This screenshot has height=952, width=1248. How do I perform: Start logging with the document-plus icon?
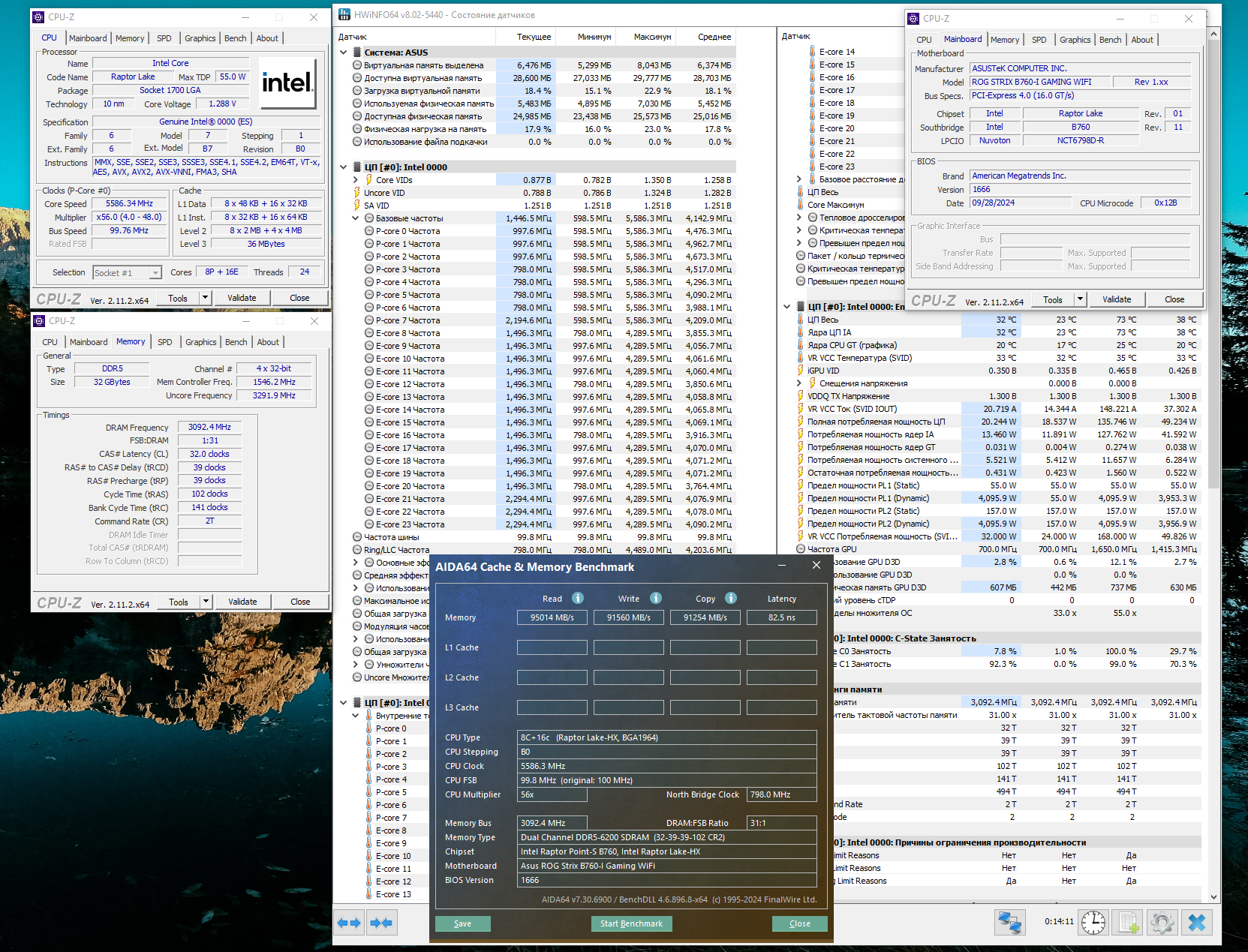pyautogui.click(x=1127, y=922)
